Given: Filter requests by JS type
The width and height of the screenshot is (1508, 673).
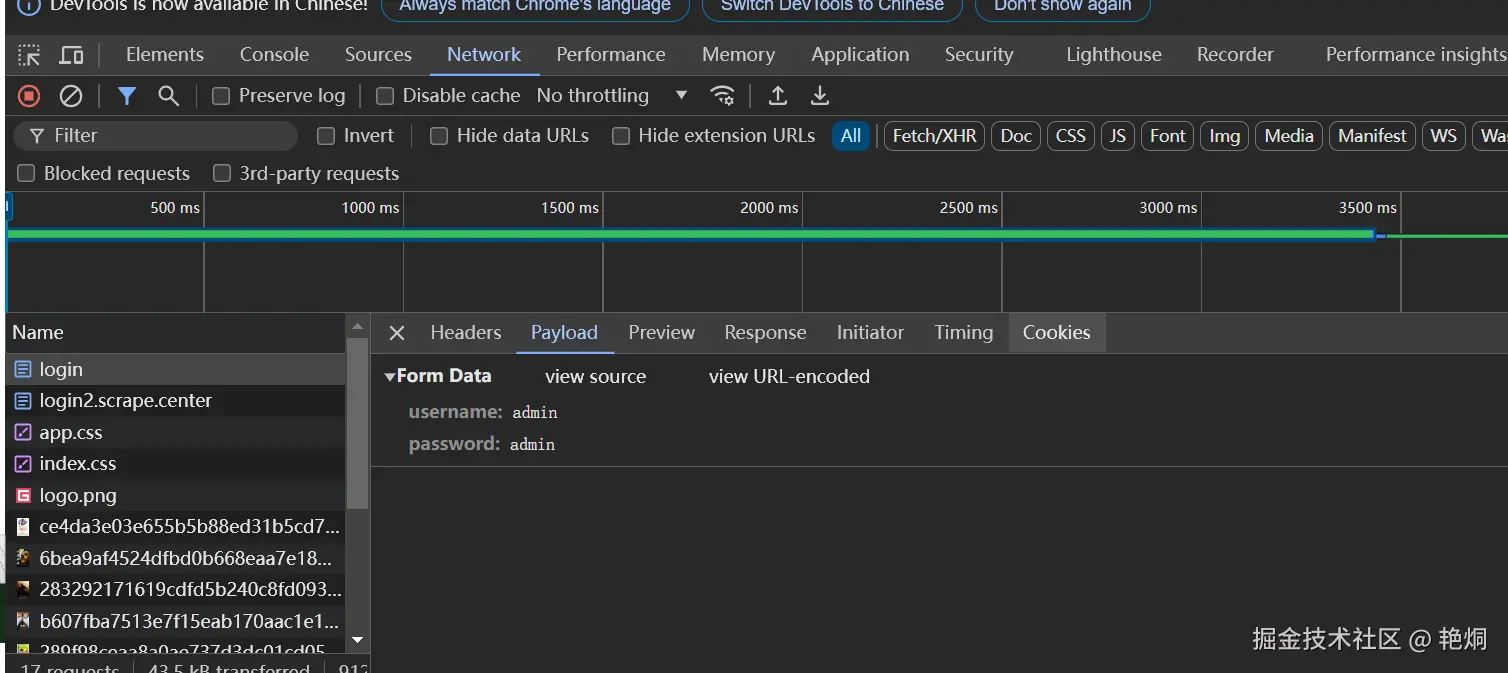Looking at the screenshot, I should 1118,136.
